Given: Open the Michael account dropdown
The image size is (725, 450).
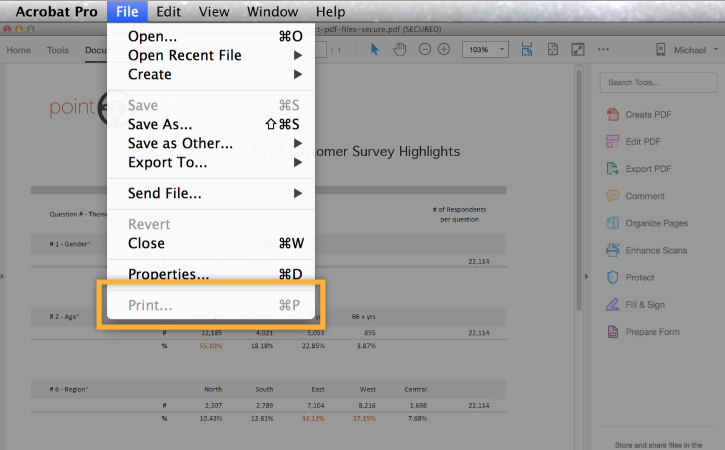Looking at the screenshot, I should [696, 50].
